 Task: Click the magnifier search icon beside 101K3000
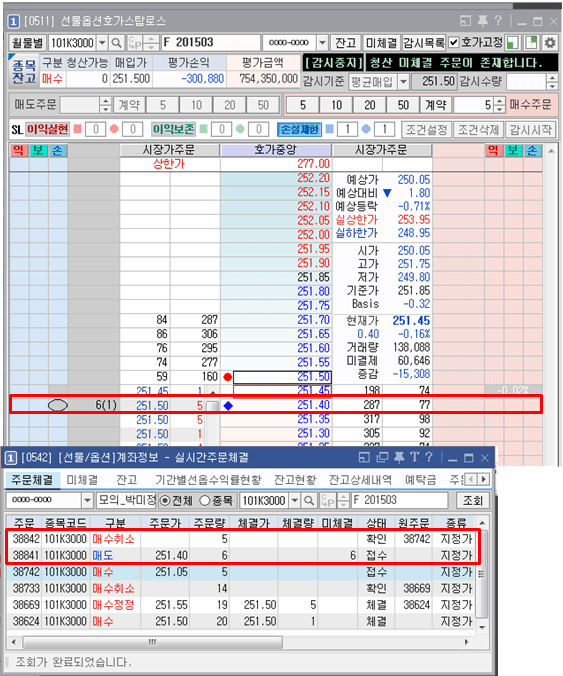pos(116,43)
